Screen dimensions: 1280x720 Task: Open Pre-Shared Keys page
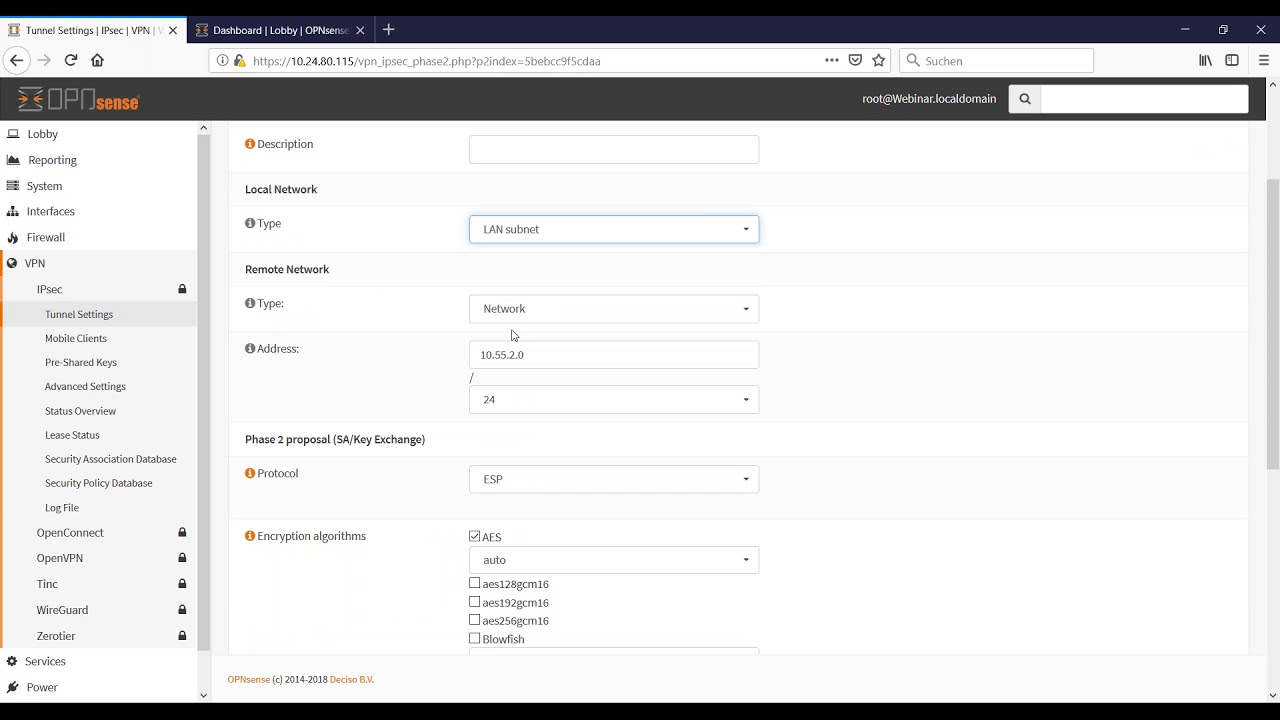point(81,362)
